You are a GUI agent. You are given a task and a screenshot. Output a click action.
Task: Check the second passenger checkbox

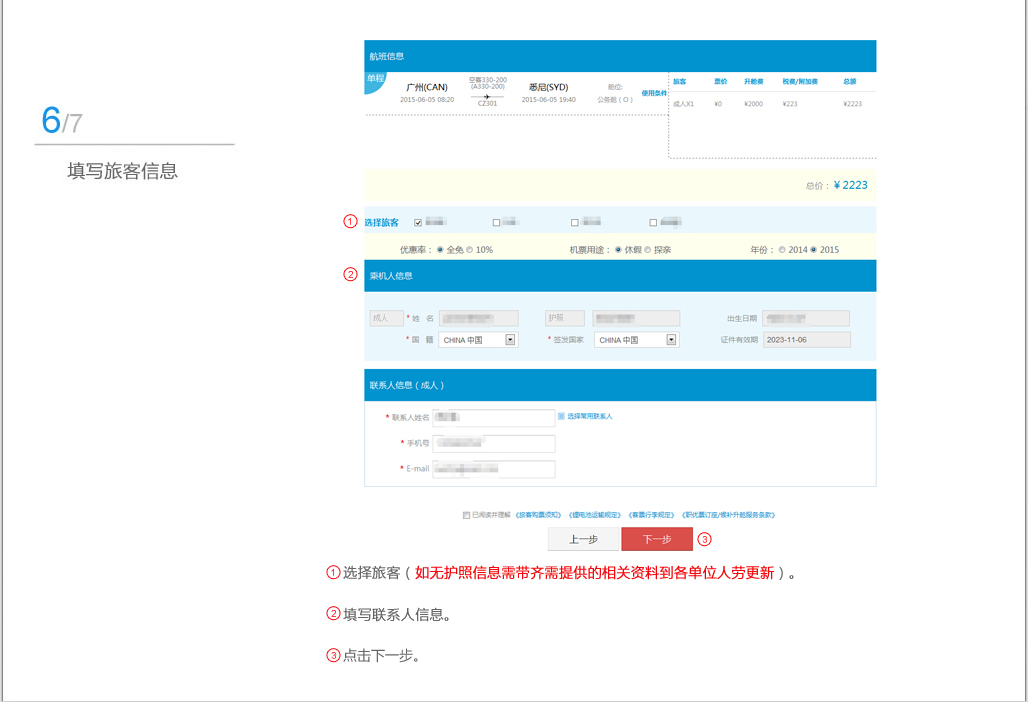click(494, 221)
